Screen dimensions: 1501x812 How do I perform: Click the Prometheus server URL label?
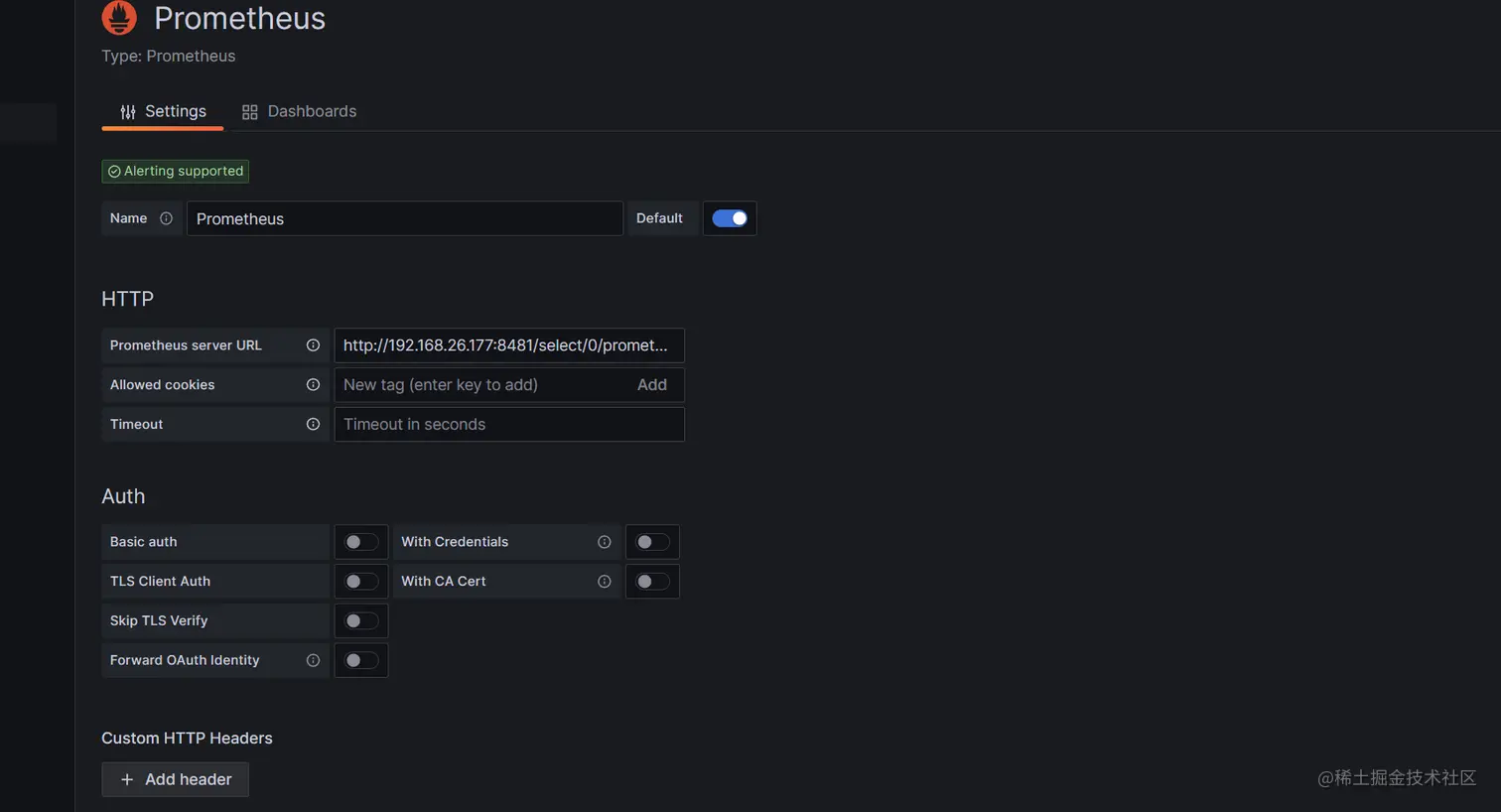tap(186, 345)
